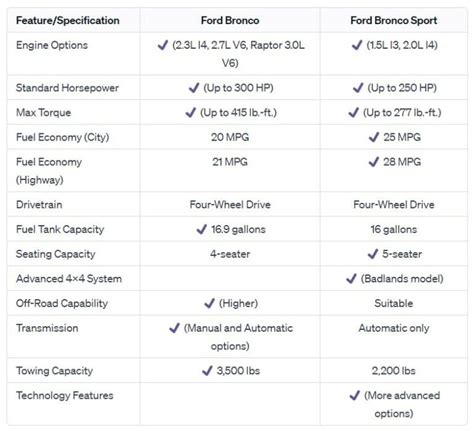The height and width of the screenshot is (431, 474).
Task: Click the checkmark beside Up to 277 lb.-ft.
Action: 353,112
